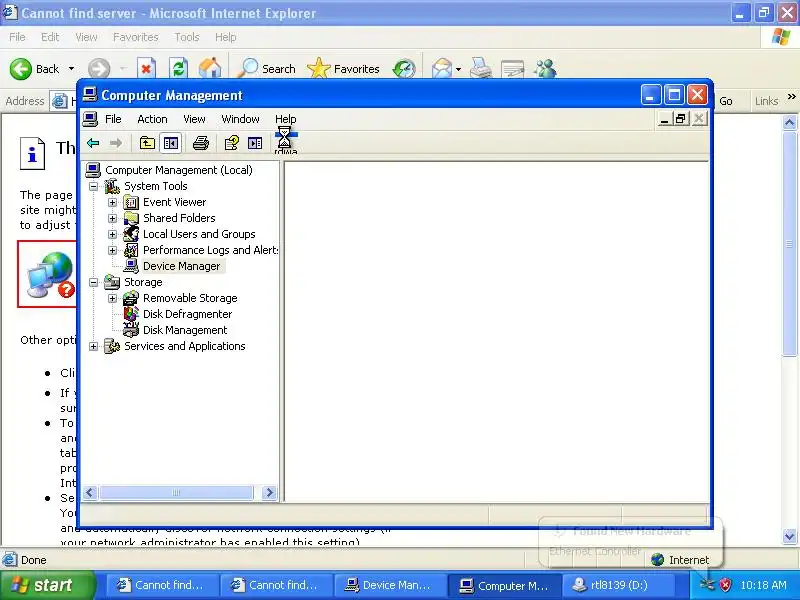This screenshot has width=800, height=600.
Task: Expand the Local Users and Groups node
Action: point(112,234)
